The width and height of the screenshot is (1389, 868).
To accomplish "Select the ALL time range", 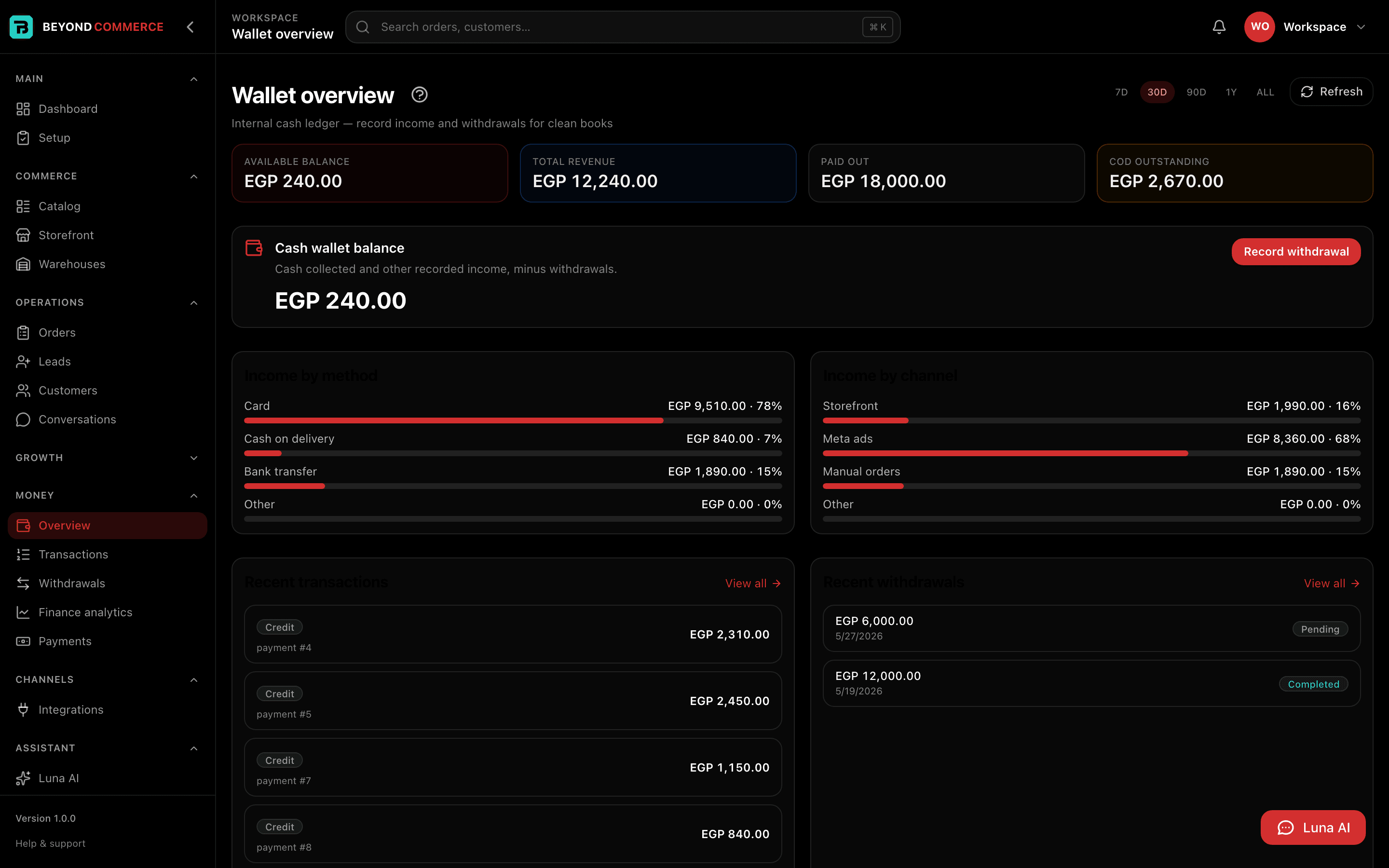I will 1265,92.
